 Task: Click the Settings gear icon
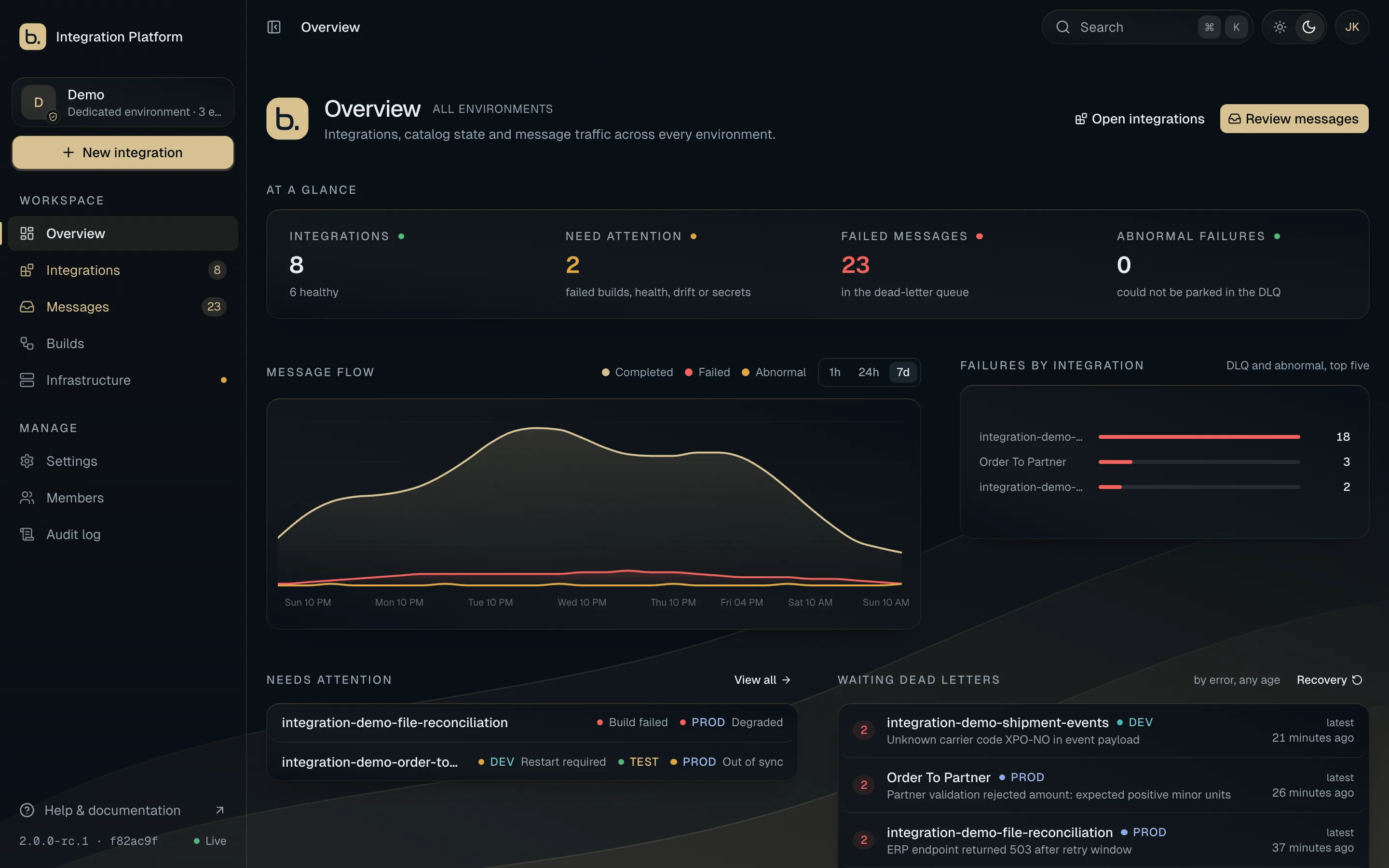pos(27,461)
